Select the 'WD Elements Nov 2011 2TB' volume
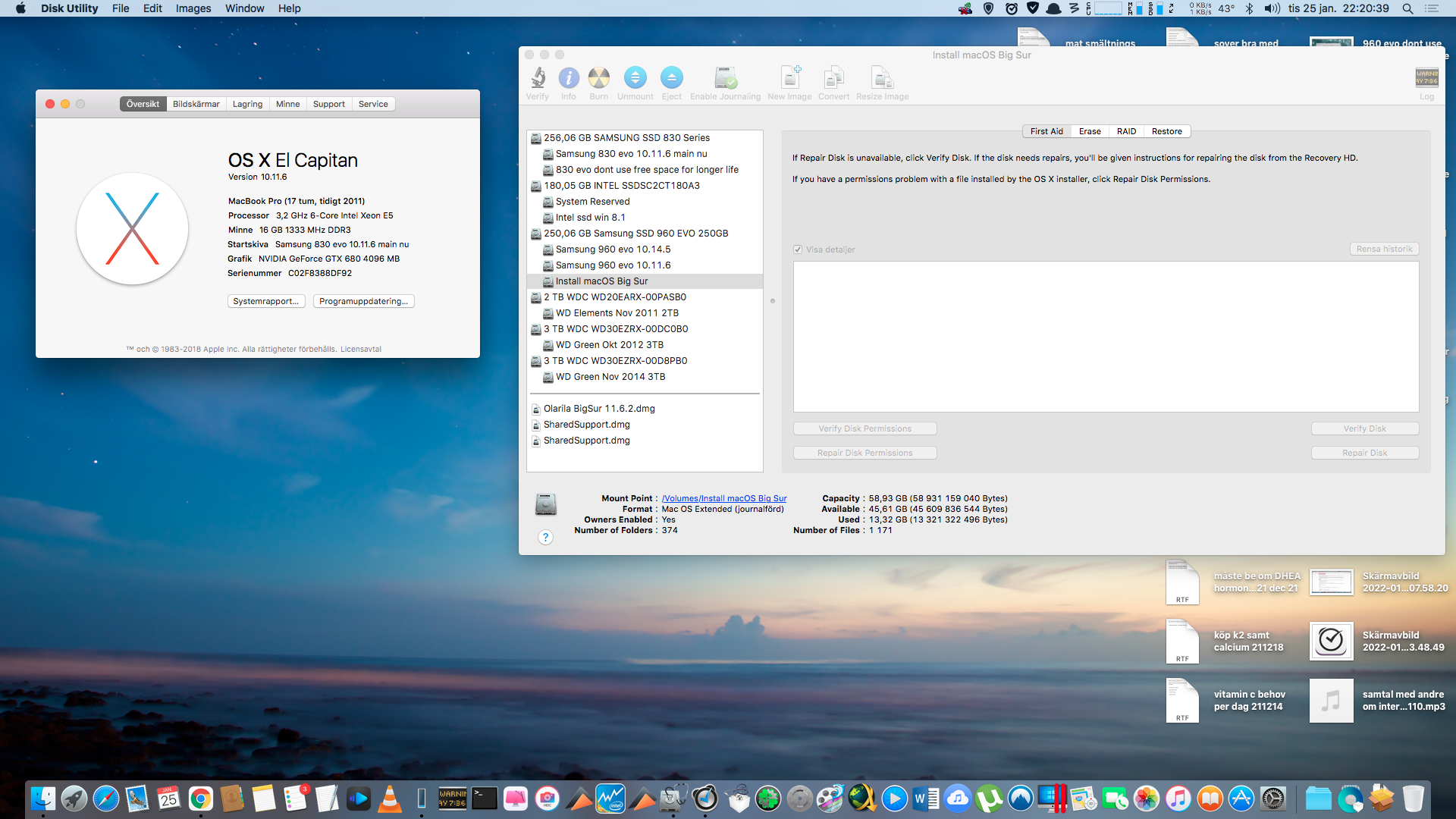This screenshot has width=1456, height=819. click(645, 313)
